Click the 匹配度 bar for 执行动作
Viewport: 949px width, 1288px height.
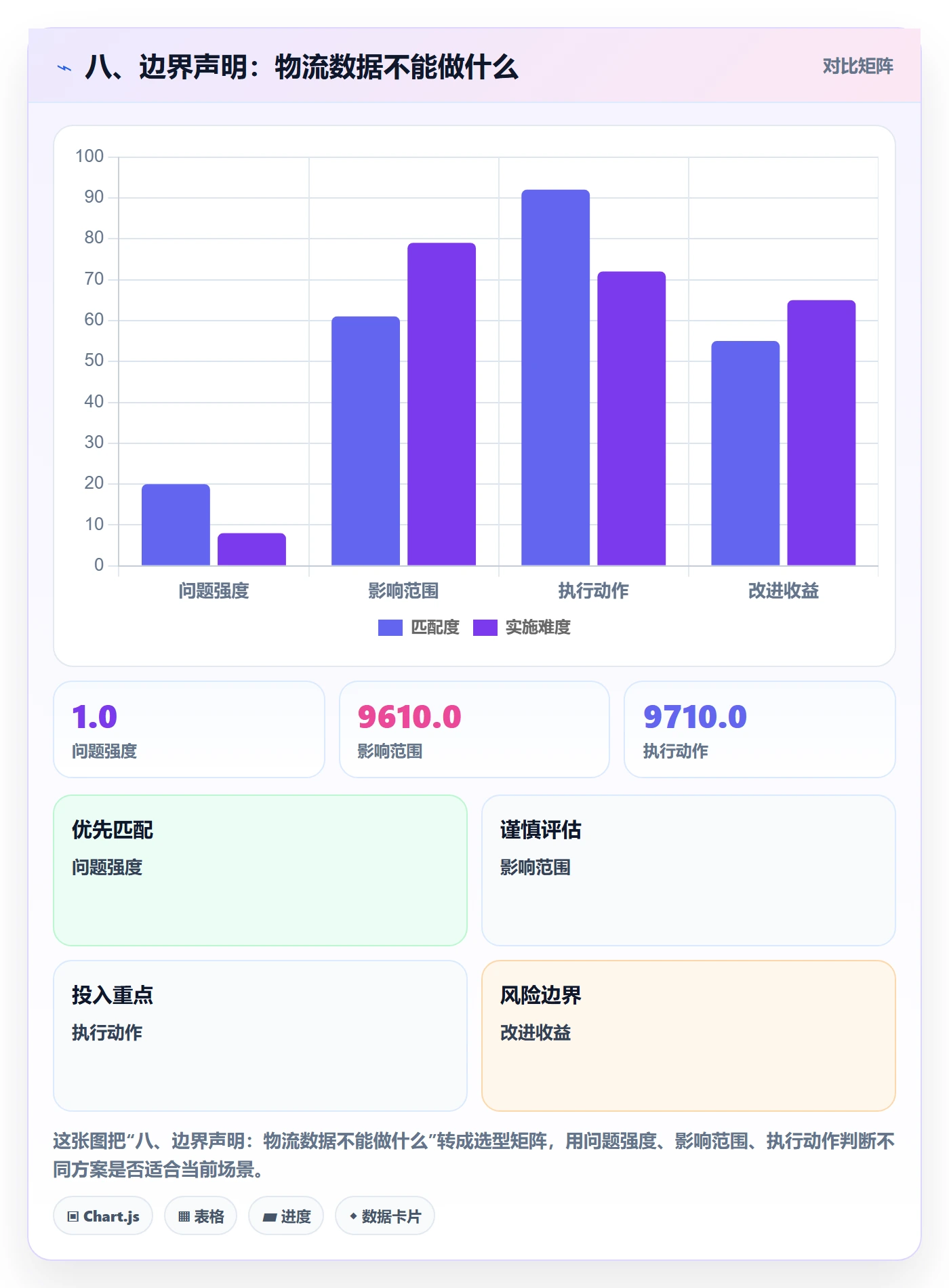[x=555, y=378]
